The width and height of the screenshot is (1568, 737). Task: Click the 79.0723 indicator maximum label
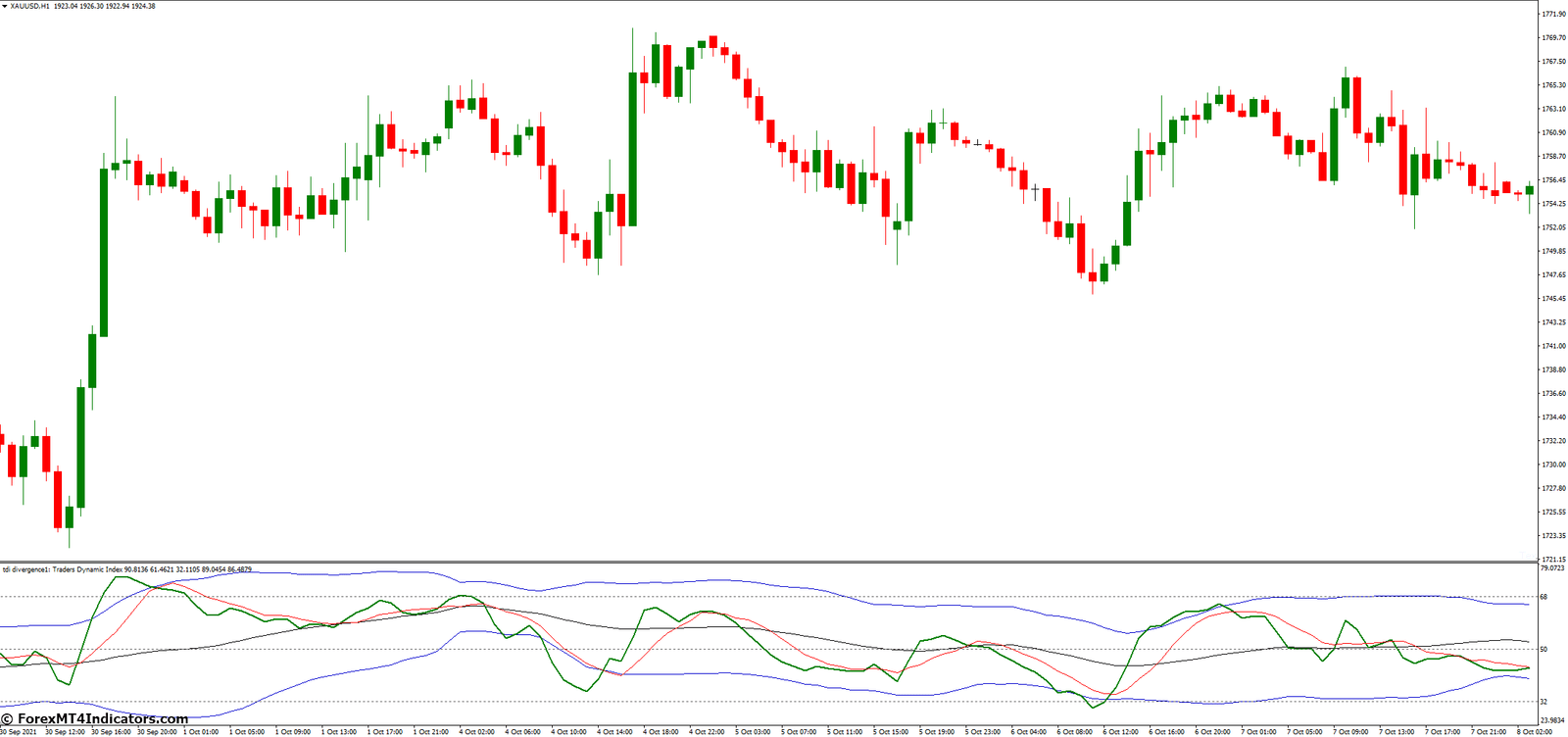pos(1552,568)
